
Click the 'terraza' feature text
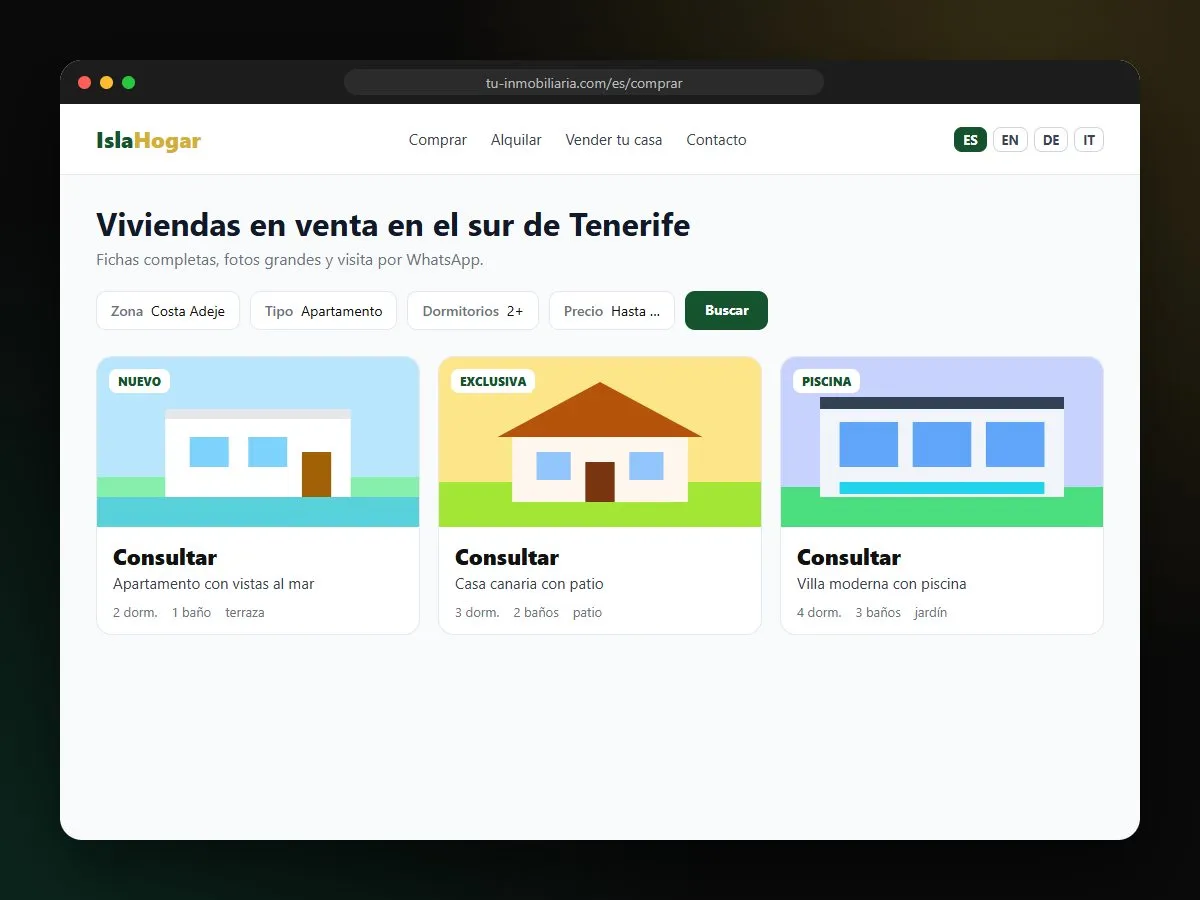pos(245,612)
